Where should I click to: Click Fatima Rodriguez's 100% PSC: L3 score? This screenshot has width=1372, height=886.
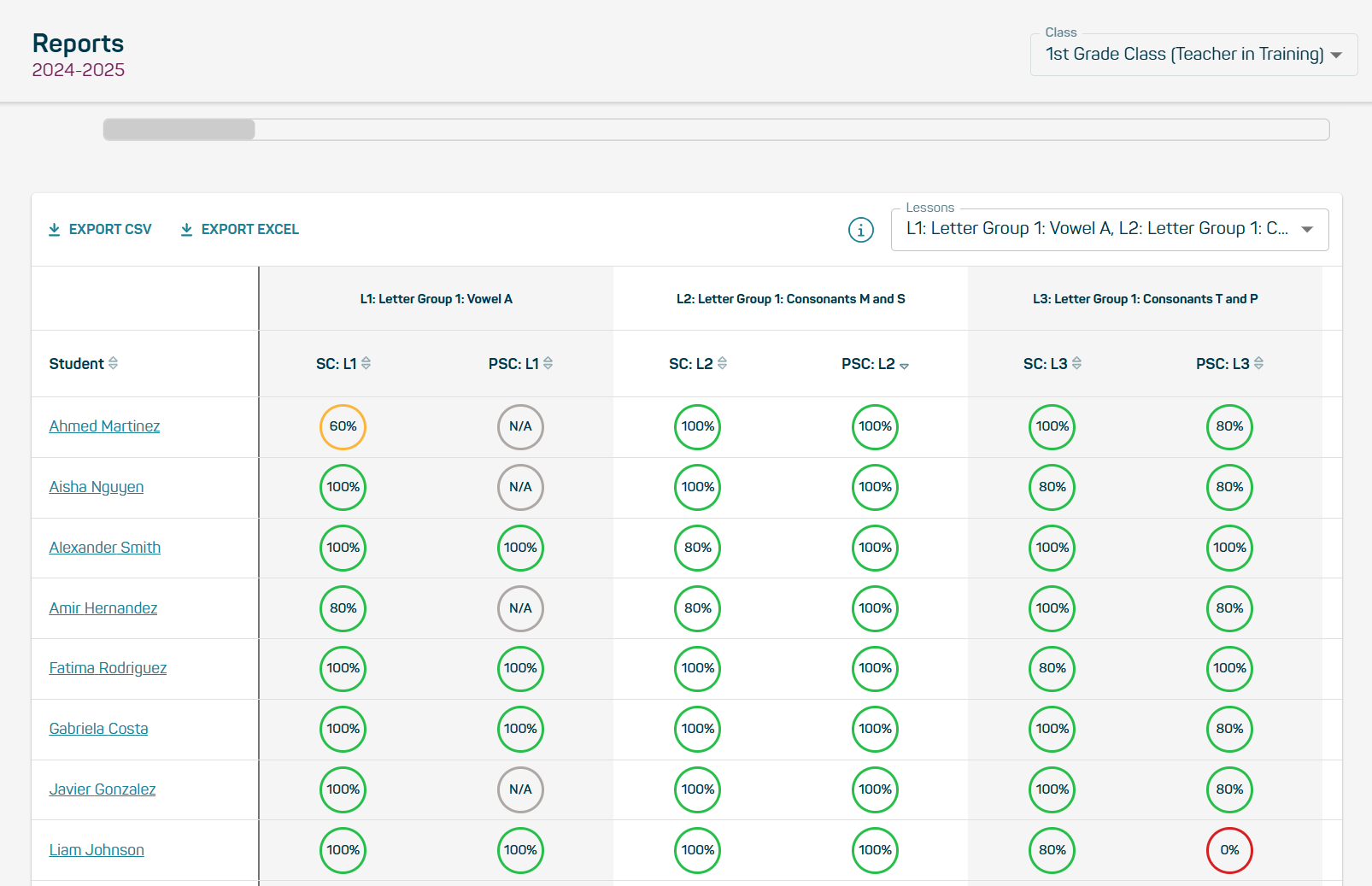[x=1229, y=668]
